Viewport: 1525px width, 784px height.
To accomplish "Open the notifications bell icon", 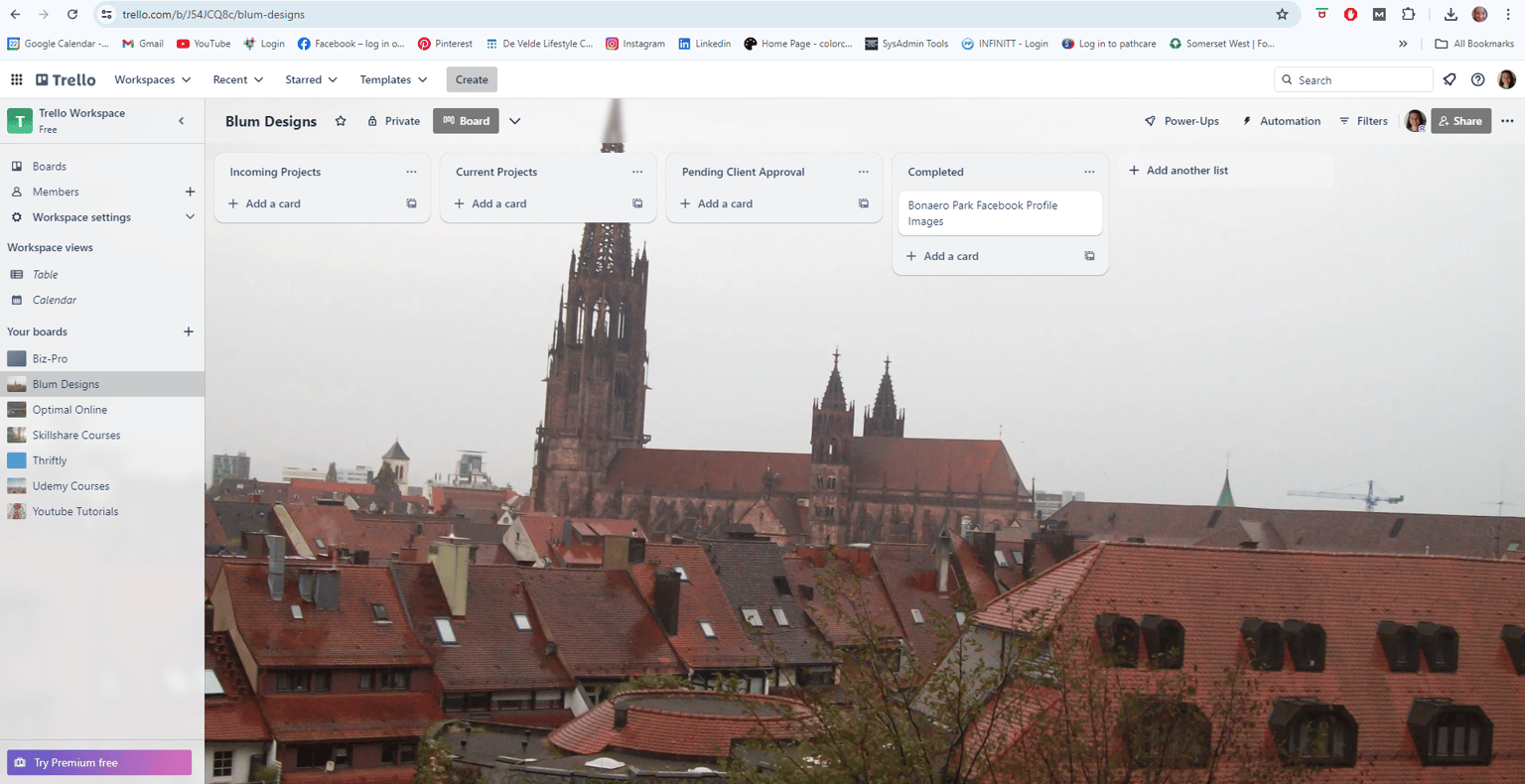I will 1450,79.
